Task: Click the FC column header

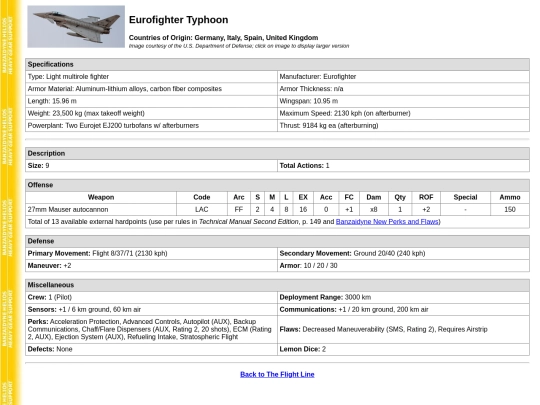Action: (349, 197)
